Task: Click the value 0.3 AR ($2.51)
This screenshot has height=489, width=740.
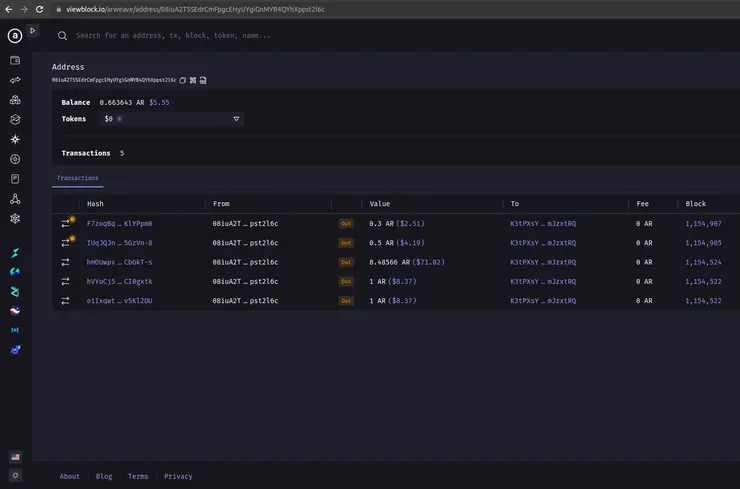Action: pyautogui.click(x=397, y=224)
